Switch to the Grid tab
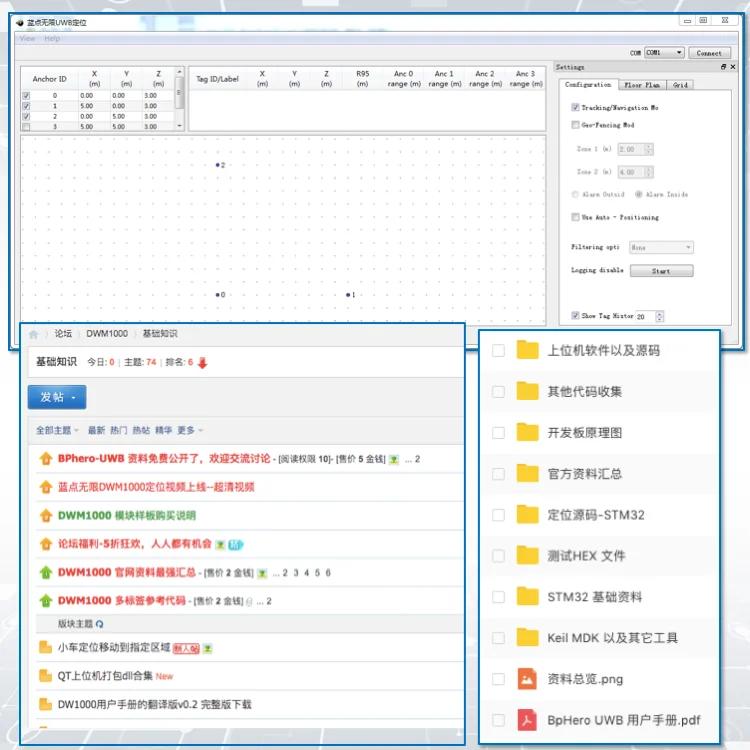 [680, 85]
